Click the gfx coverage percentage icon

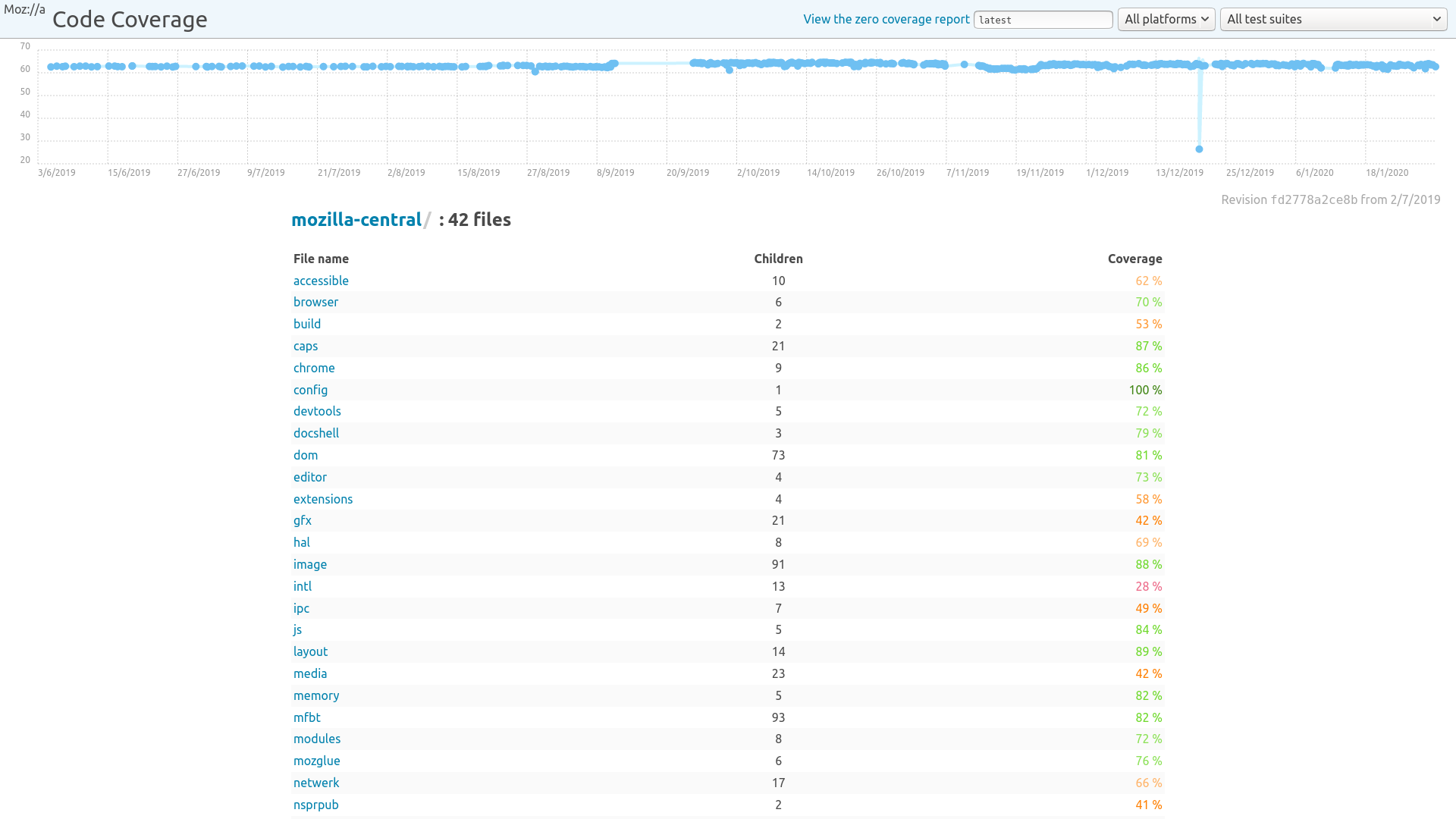(x=1148, y=520)
